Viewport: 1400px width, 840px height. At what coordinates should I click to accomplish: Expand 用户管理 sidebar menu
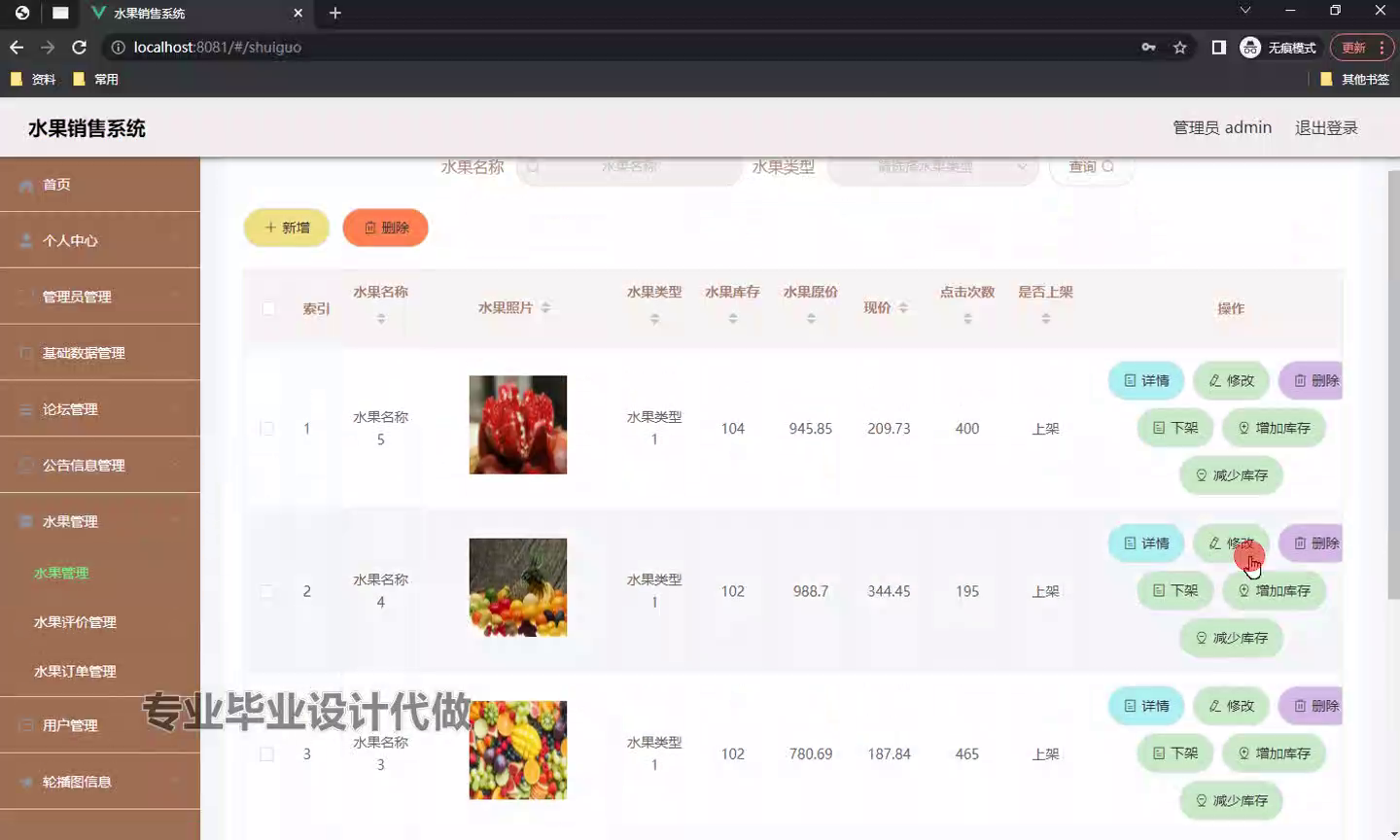tap(100, 725)
